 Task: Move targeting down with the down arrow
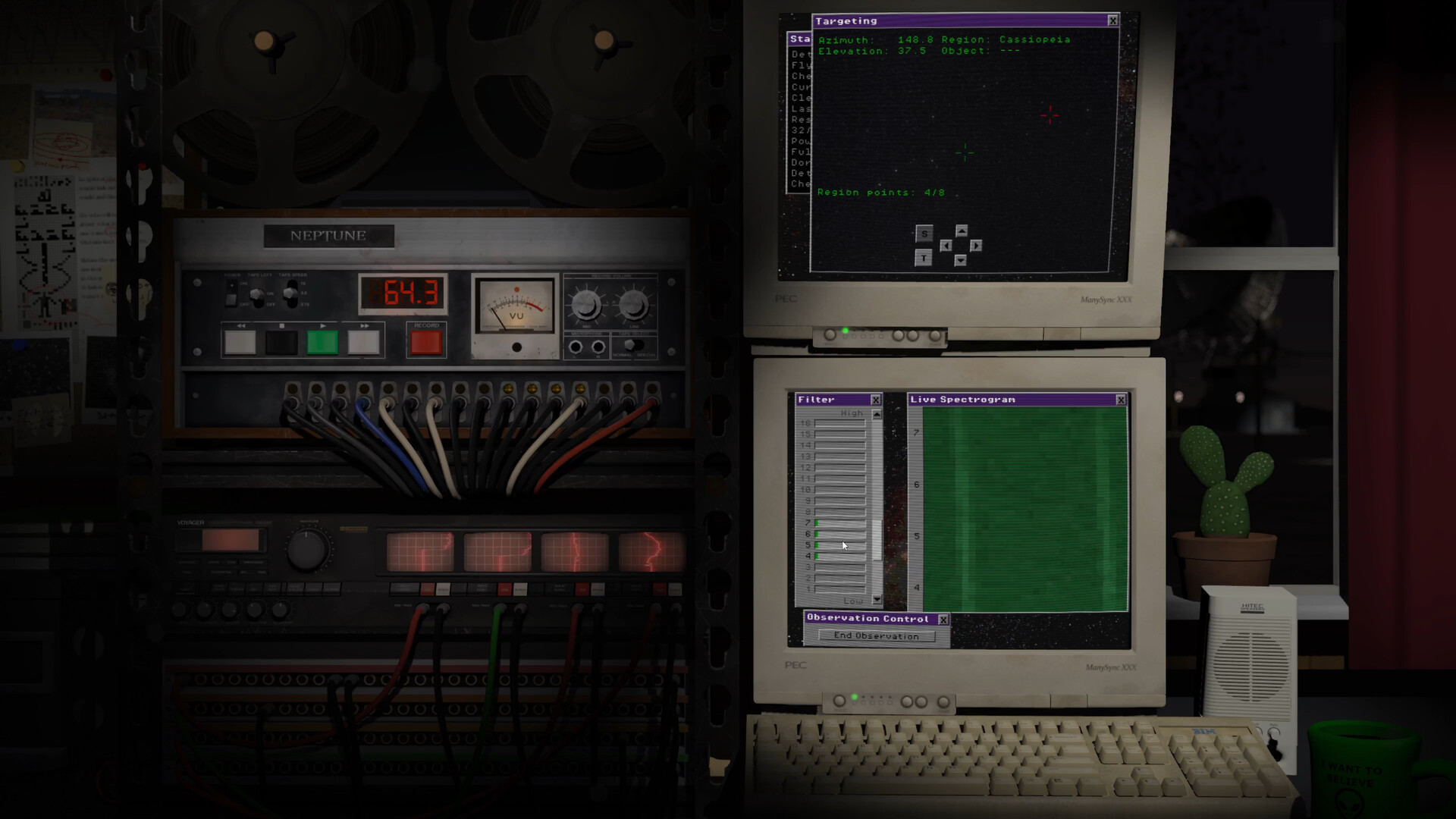coord(961,260)
